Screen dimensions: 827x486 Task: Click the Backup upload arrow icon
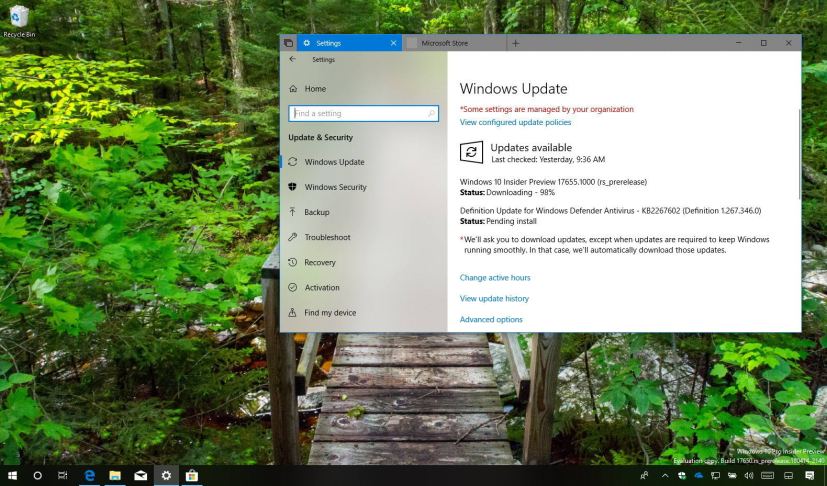(x=293, y=212)
